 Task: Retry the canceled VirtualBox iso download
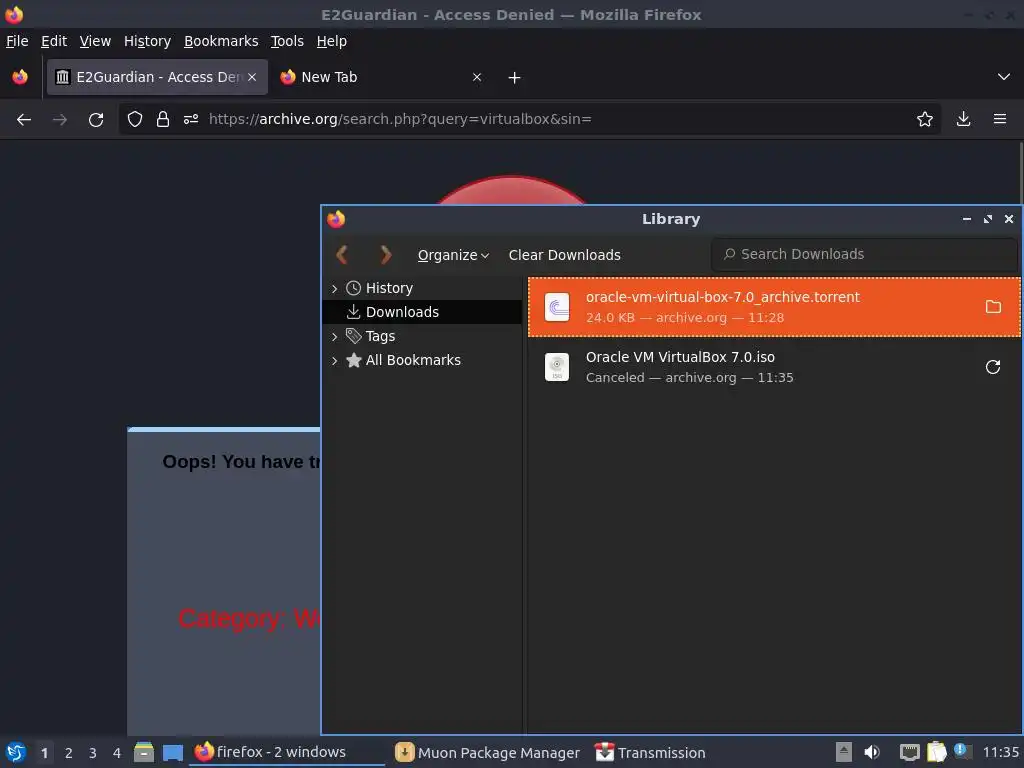coord(993,367)
